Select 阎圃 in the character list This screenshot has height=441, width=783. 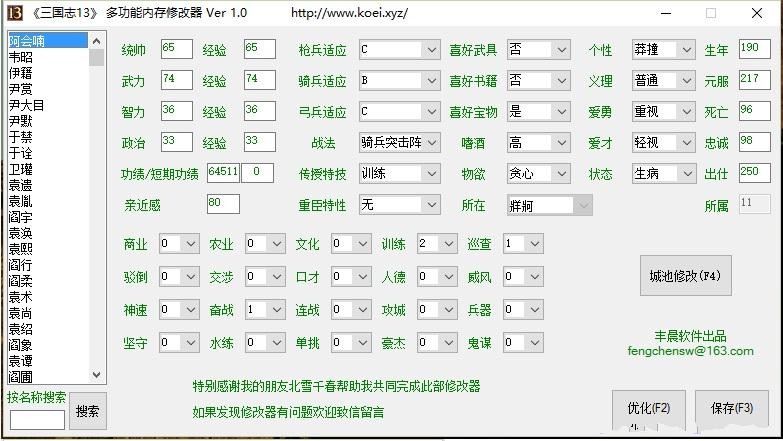[x=48, y=377]
